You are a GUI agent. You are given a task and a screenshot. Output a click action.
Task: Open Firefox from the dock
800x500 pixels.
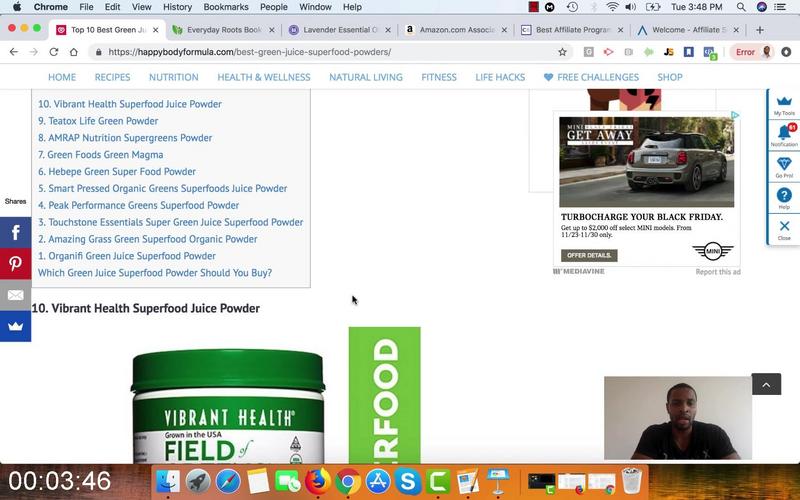pos(318,481)
